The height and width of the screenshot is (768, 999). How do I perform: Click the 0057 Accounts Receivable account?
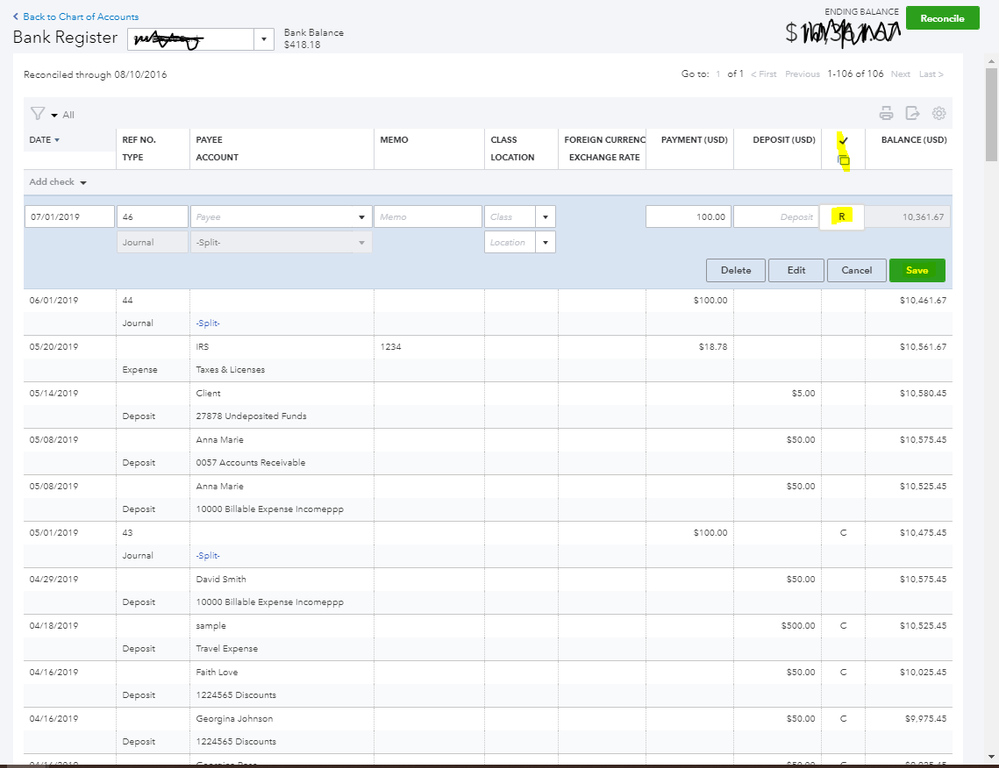250,463
